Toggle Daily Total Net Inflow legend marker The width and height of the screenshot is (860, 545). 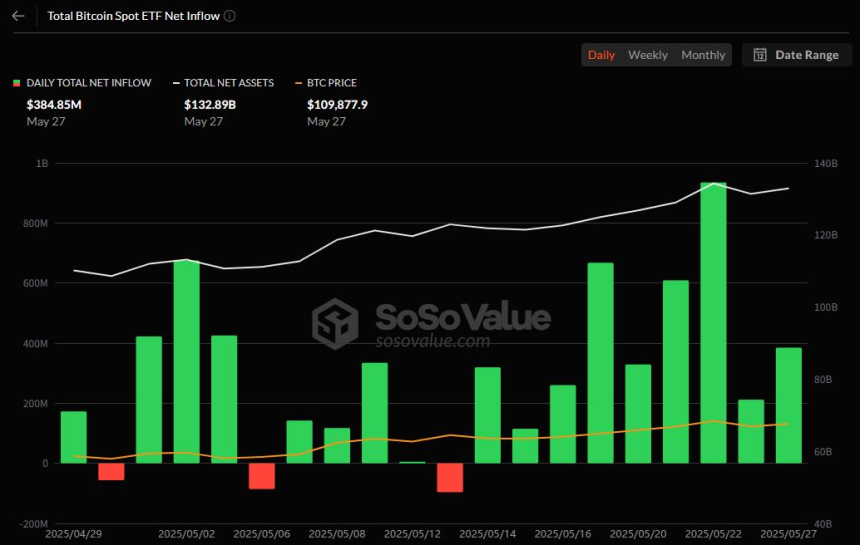(x=16, y=83)
